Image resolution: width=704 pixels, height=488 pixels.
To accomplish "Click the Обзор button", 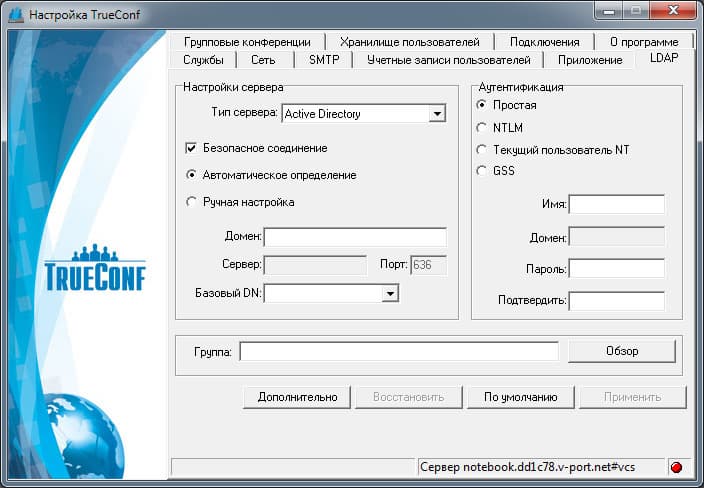I will [x=622, y=351].
